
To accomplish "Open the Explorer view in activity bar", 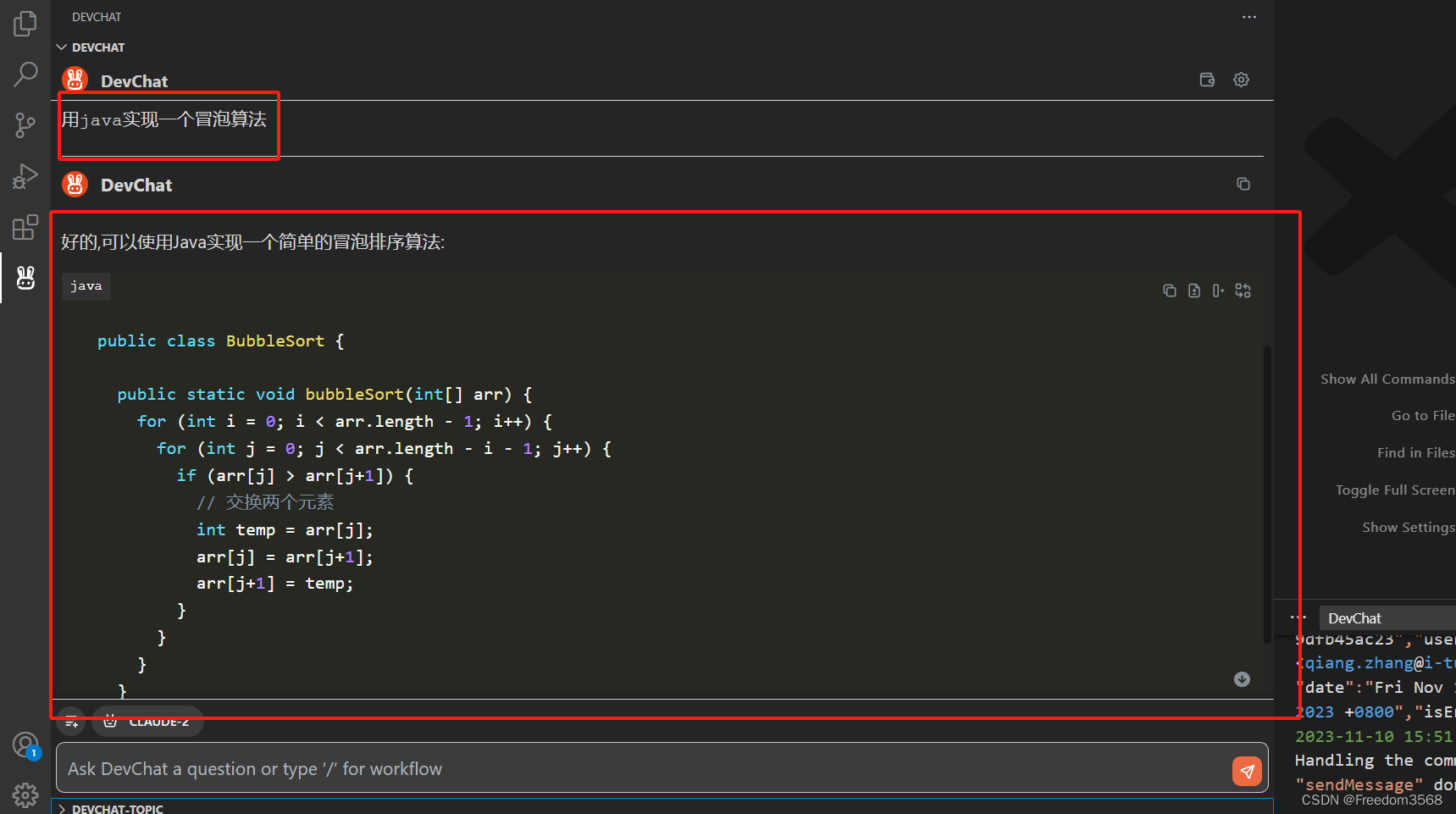I will 25,24.
